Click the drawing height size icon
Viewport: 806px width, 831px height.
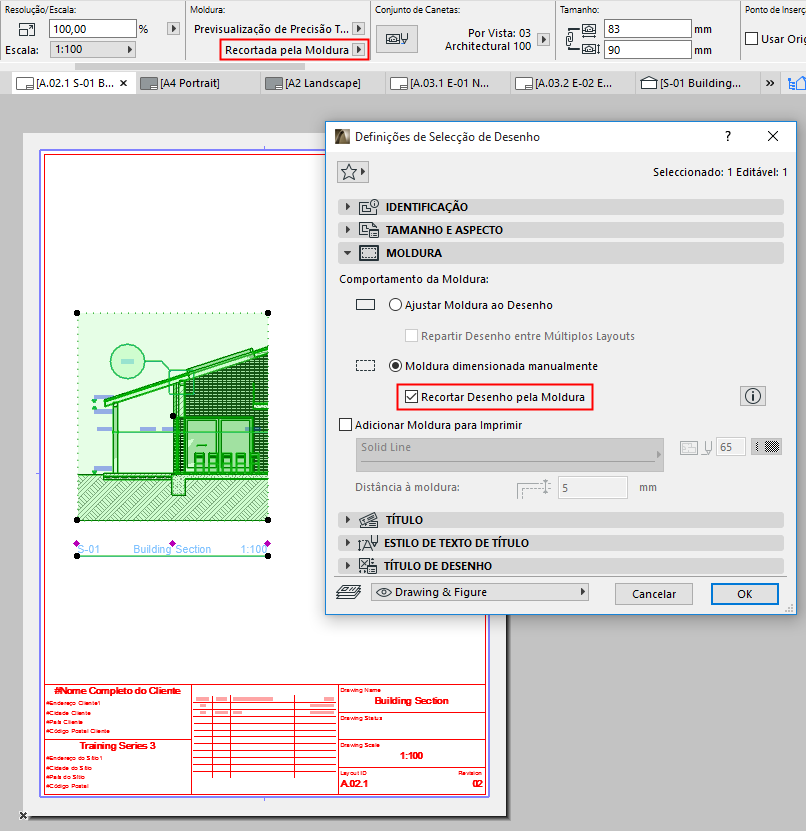pos(590,49)
